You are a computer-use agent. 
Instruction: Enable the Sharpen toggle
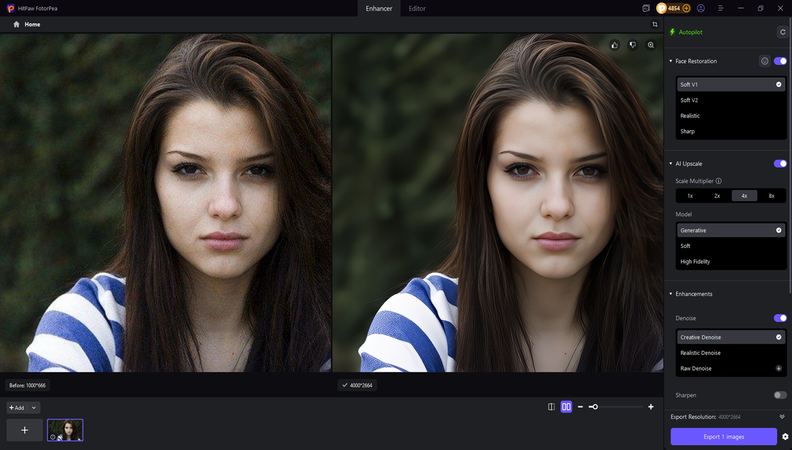tap(780, 395)
